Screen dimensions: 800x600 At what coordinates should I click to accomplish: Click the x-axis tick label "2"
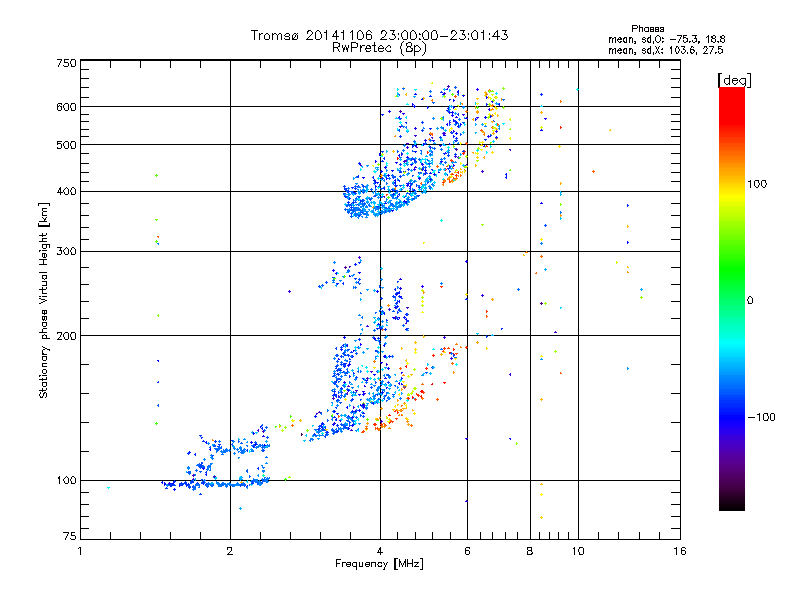click(230, 551)
